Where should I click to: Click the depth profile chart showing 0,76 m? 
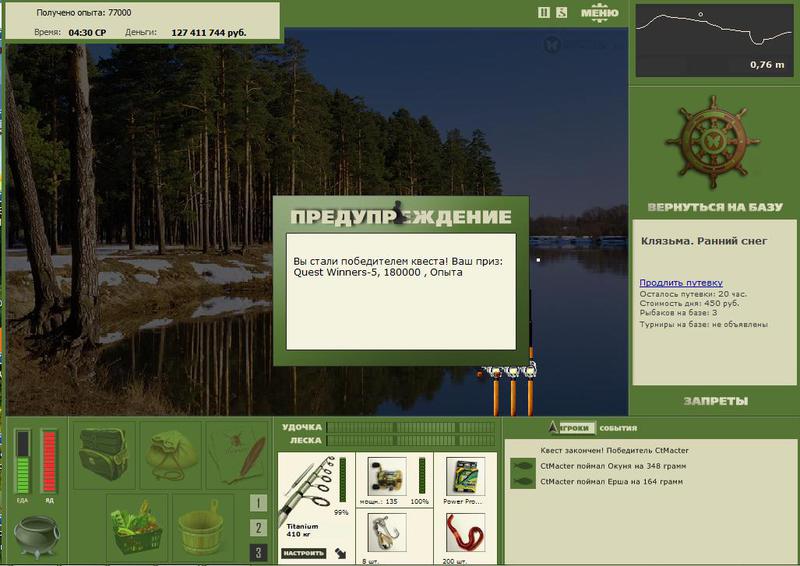714,41
